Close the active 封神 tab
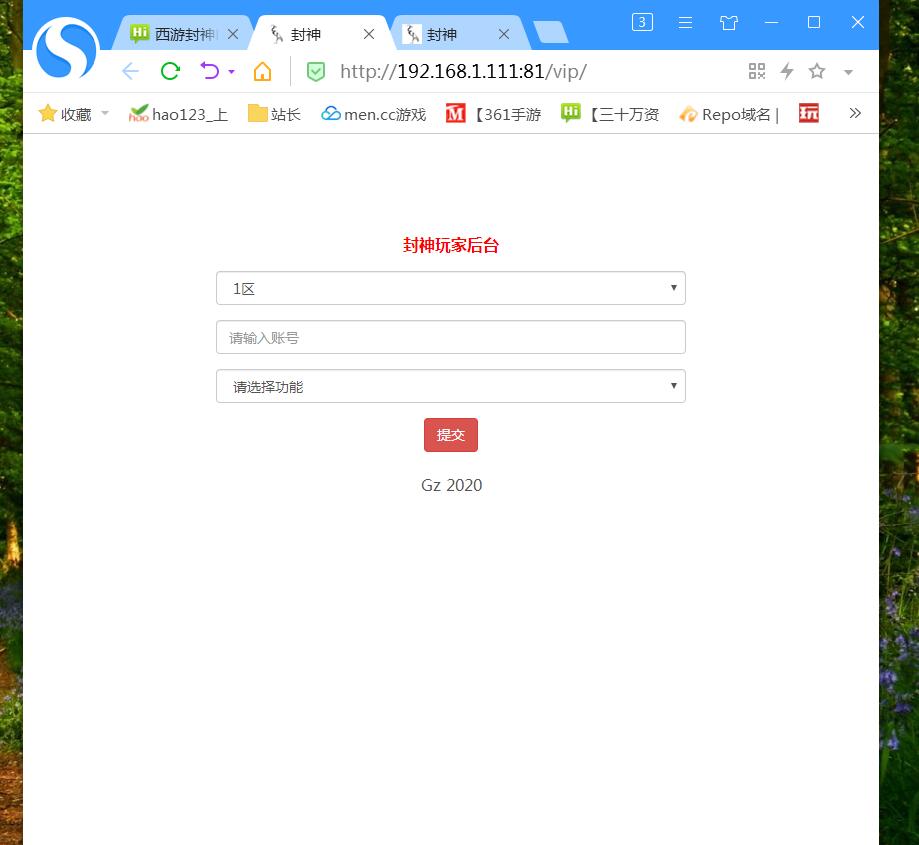The height and width of the screenshot is (845, 919). (x=369, y=34)
